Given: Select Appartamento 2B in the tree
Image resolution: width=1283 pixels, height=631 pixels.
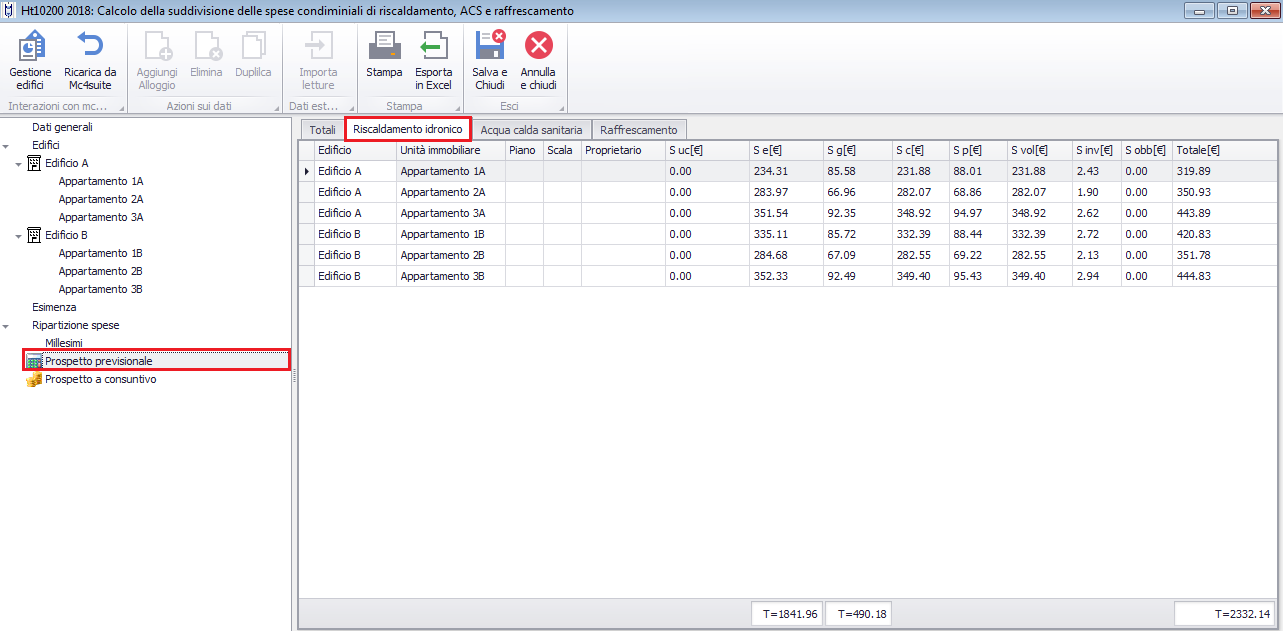Looking at the screenshot, I should (100, 272).
